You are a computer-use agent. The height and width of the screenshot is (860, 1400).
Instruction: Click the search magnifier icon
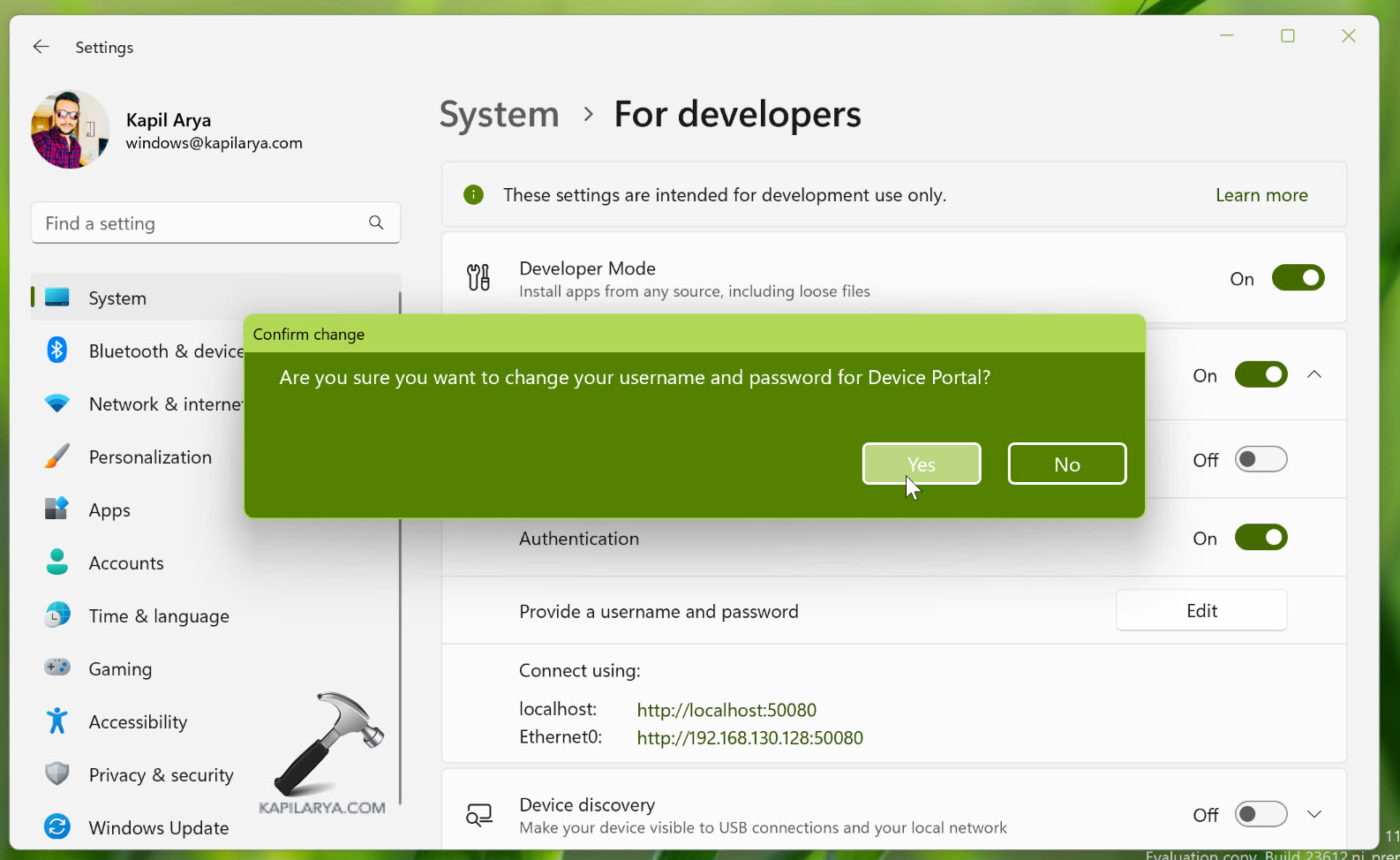click(x=376, y=223)
